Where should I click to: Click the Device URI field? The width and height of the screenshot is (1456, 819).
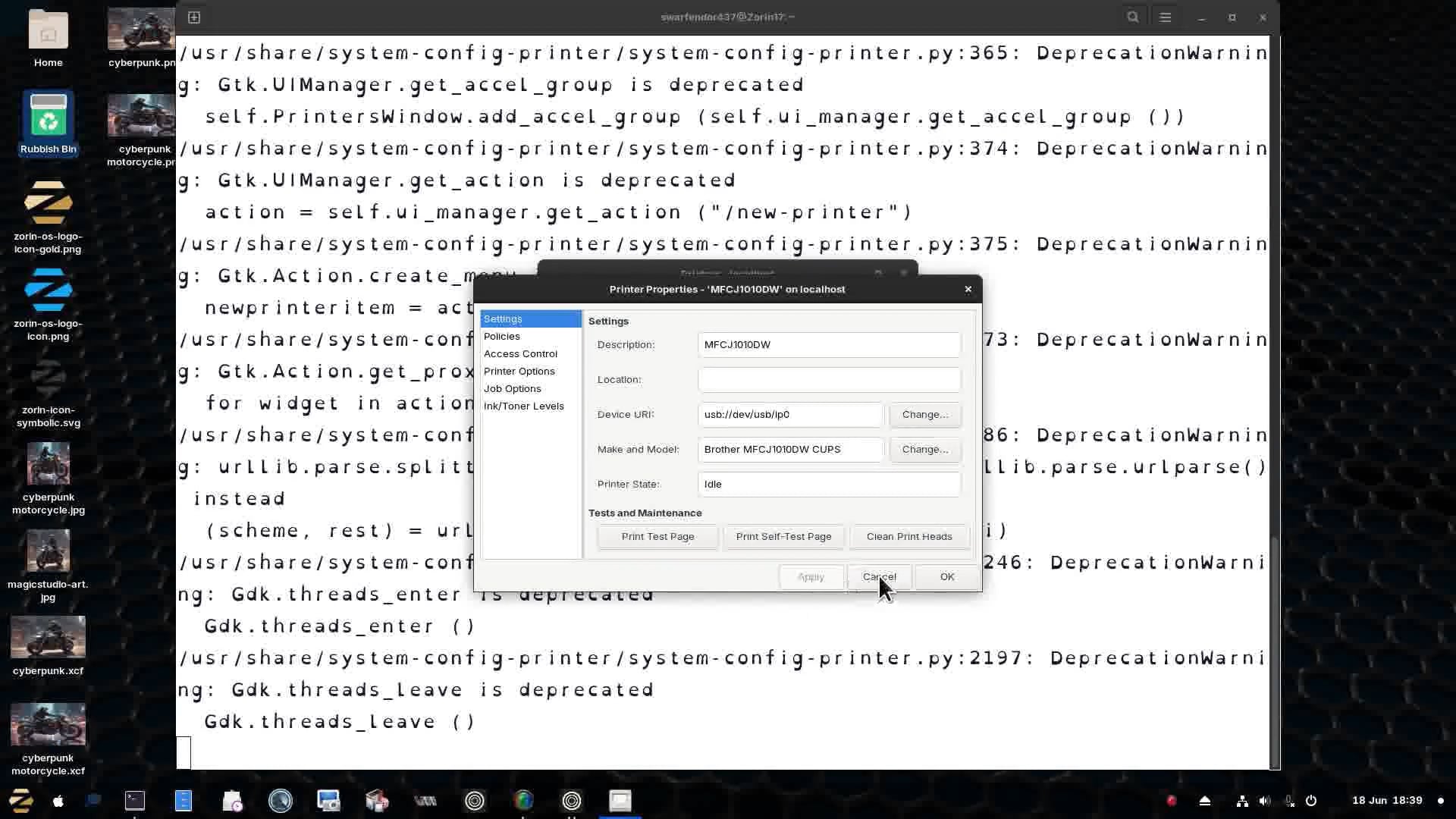click(790, 414)
